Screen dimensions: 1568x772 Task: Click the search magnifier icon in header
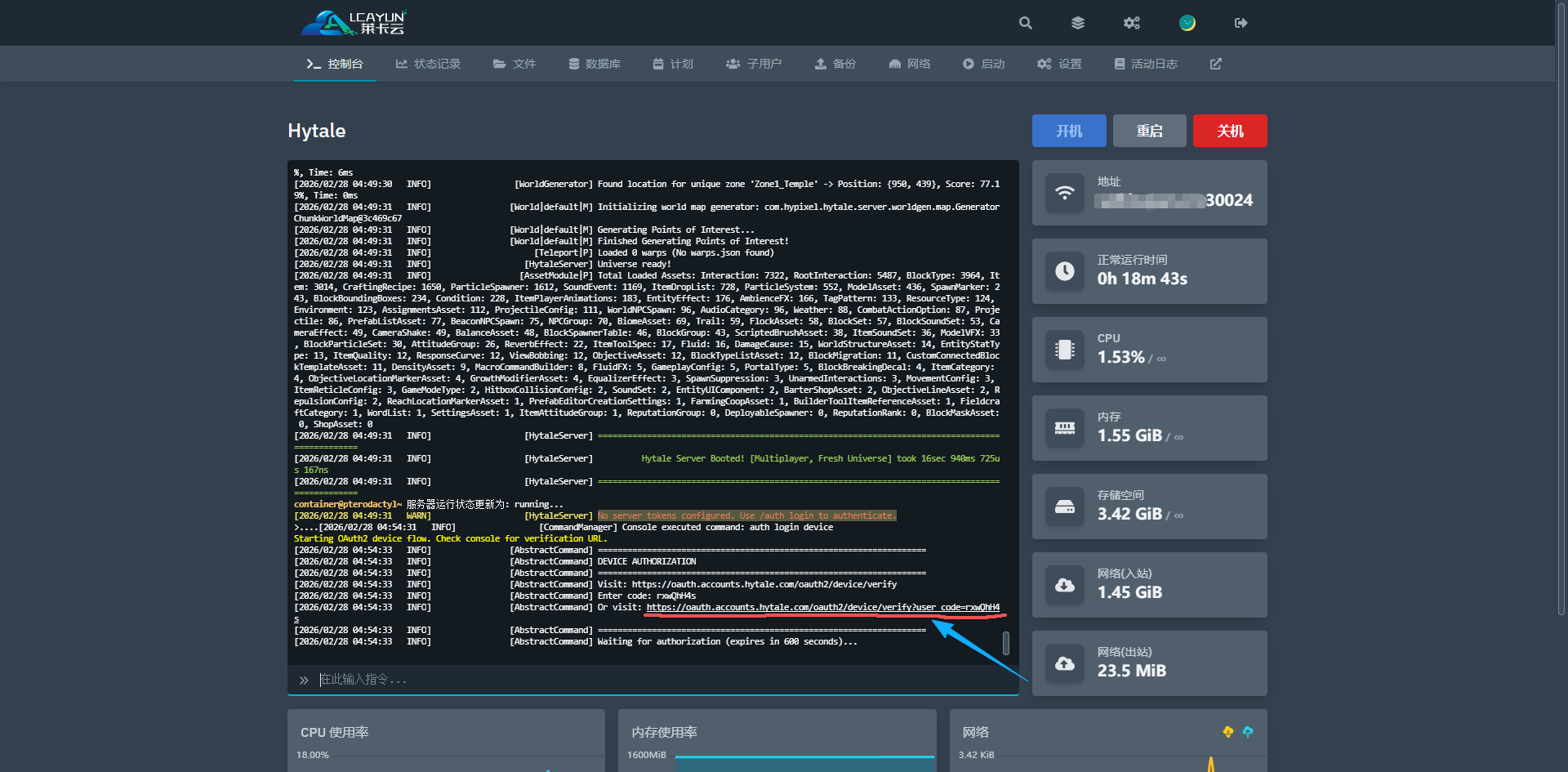click(x=1025, y=23)
